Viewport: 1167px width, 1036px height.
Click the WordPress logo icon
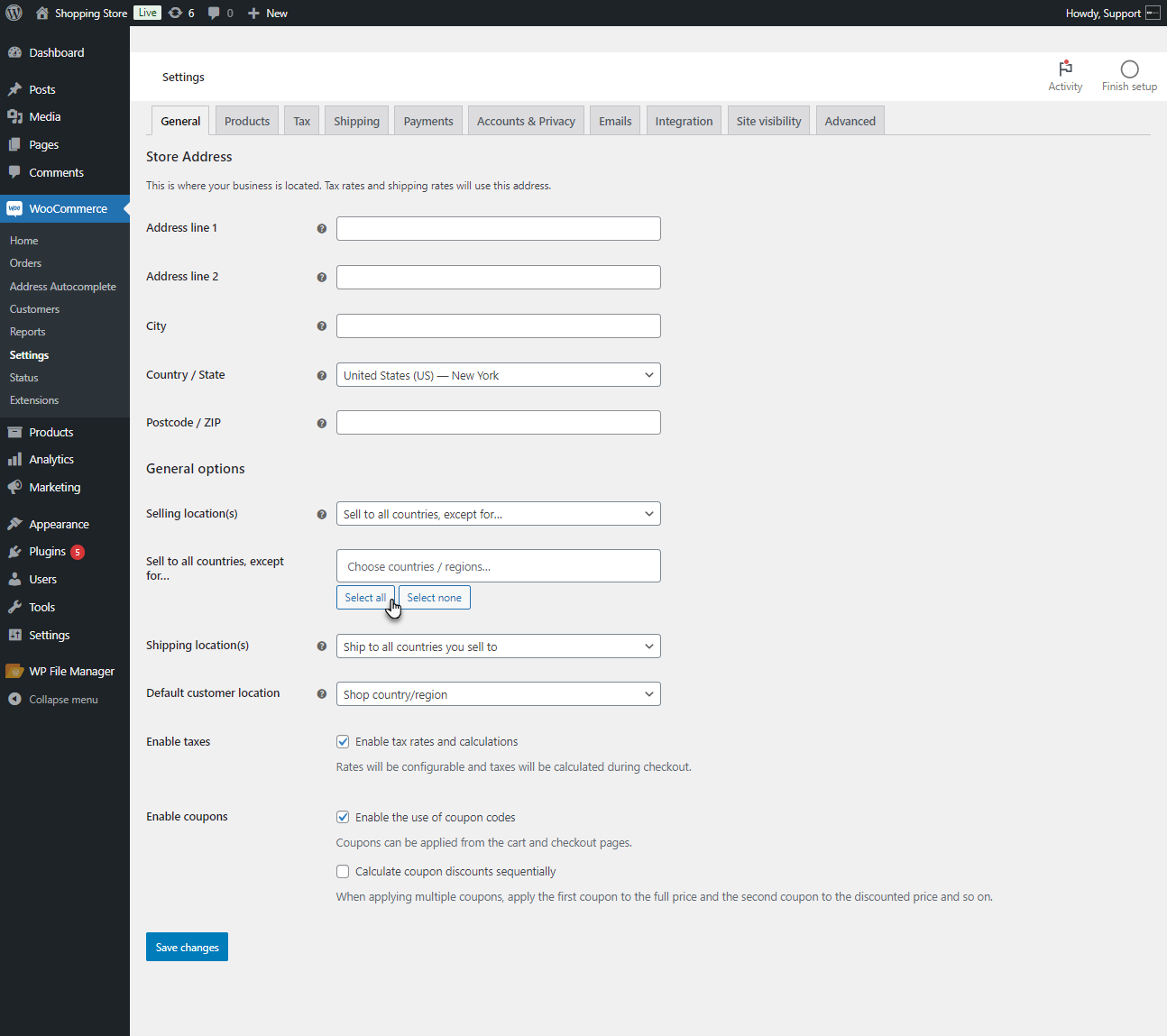[x=14, y=13]
